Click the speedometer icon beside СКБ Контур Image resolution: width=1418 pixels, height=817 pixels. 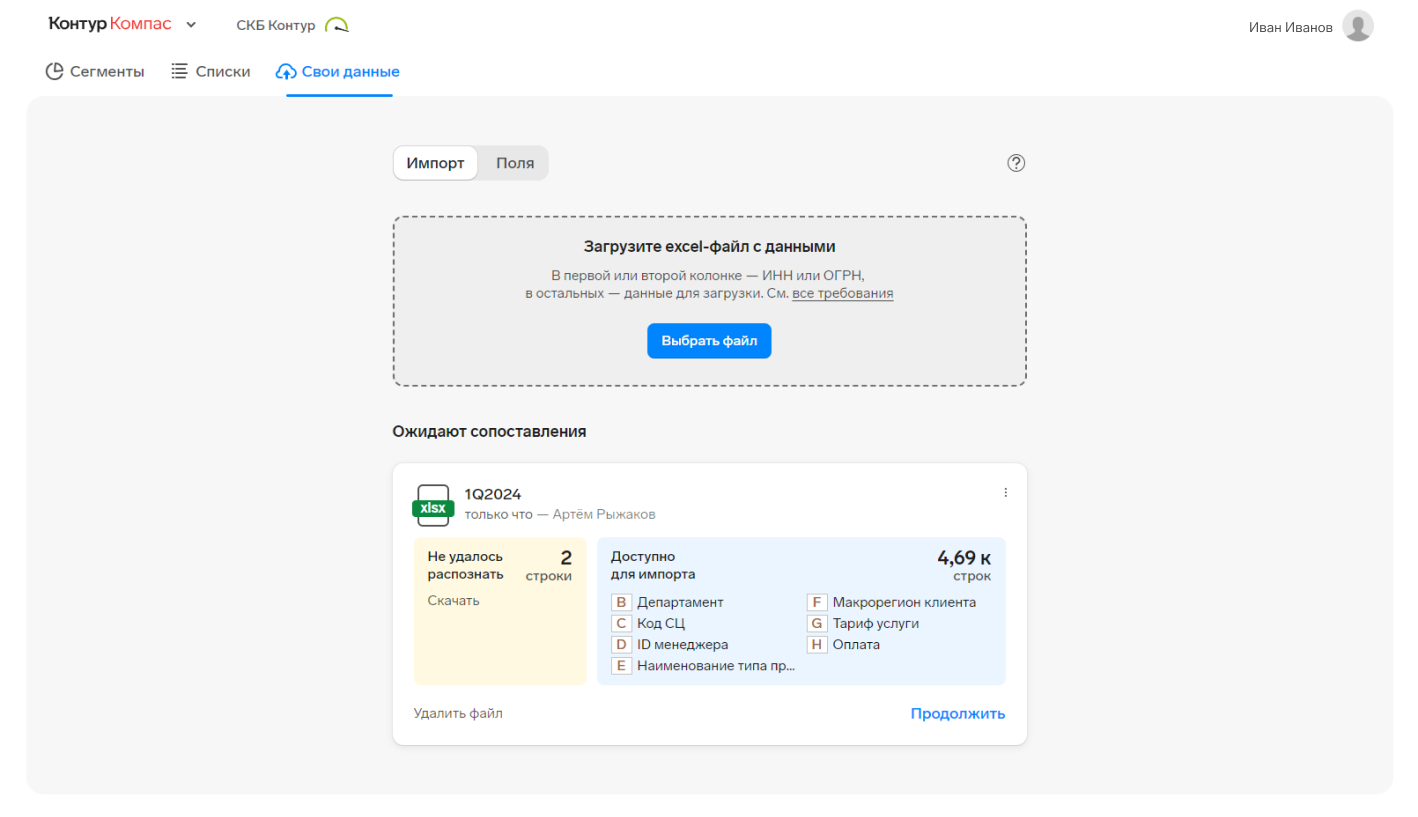pyautogui.click(x=337, y=25)
